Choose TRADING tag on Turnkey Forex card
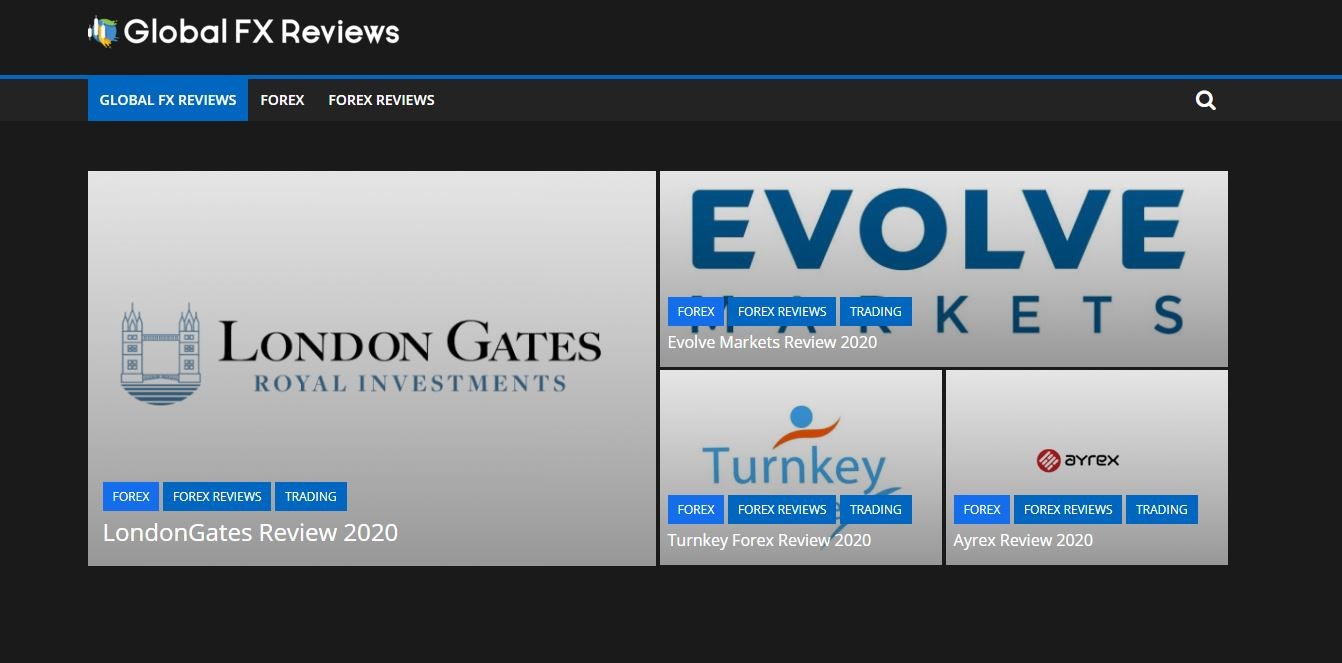The height and width of the screenshot is (663, 1342). tap(876, 509)
